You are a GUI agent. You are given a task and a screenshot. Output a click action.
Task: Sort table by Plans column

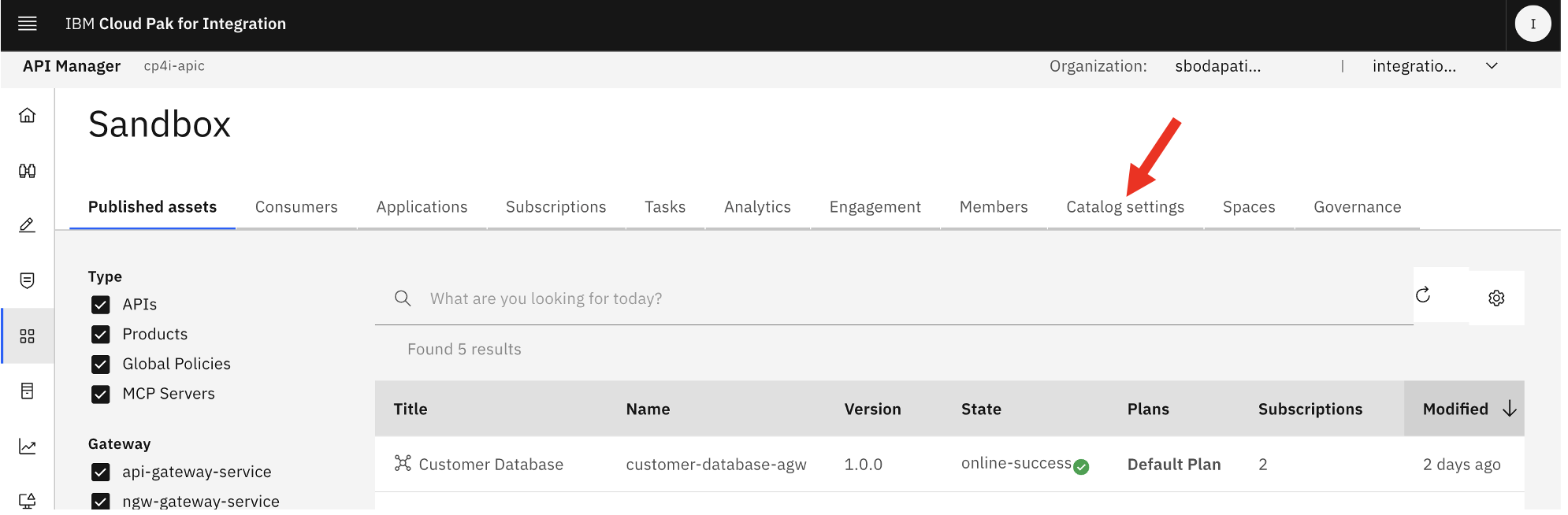(x=1148, y=409)
